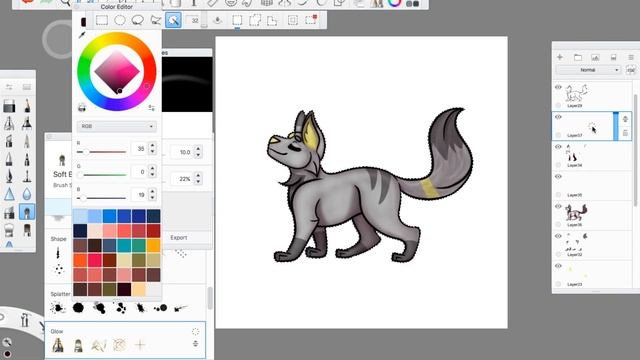Click the R slider handle
Screen dimensions: 640x360
pyautogui.click(x=86, y=152)
